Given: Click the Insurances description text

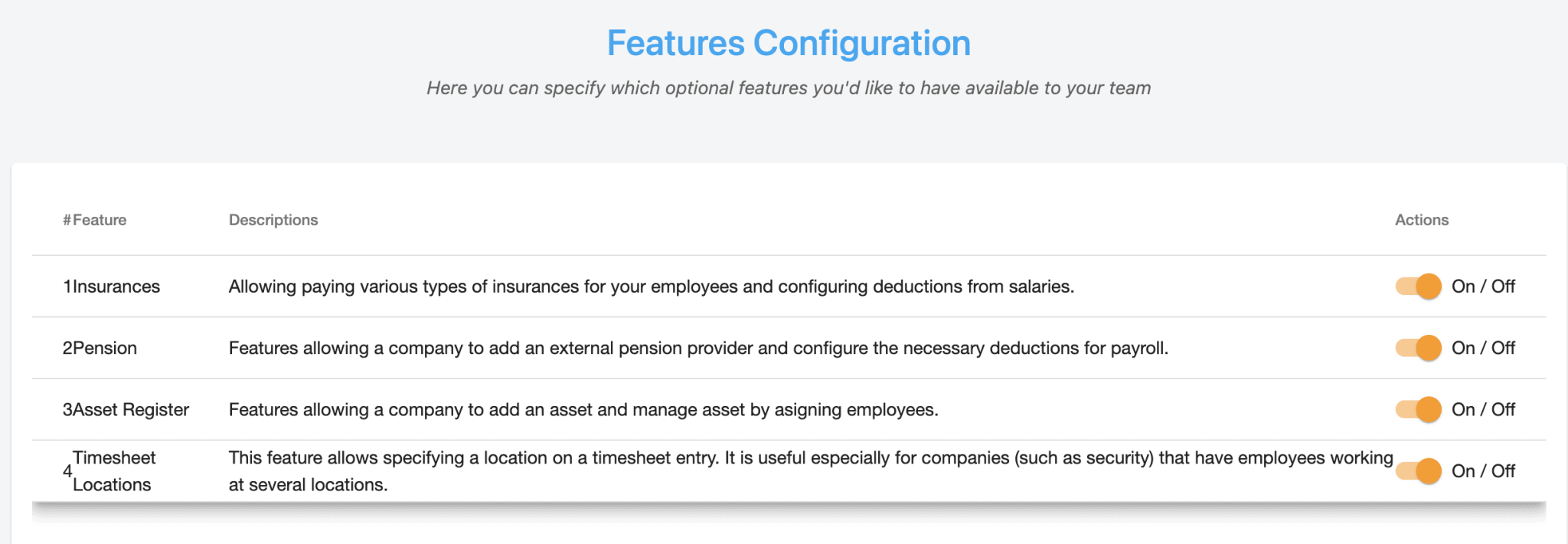Looking at the screenshot, I should [651, 286].
